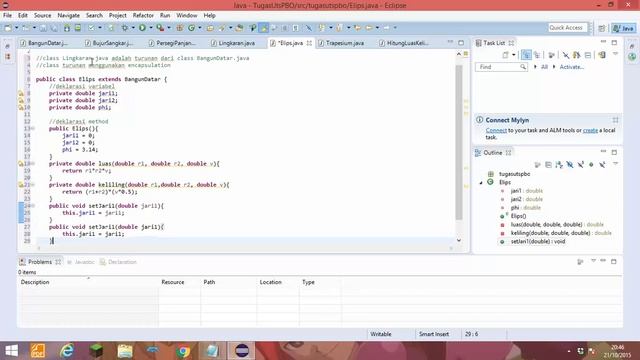The image size is (640, 360).
Task: Open New Task dropdown arrow in Task List
Action: coord(513,55)
